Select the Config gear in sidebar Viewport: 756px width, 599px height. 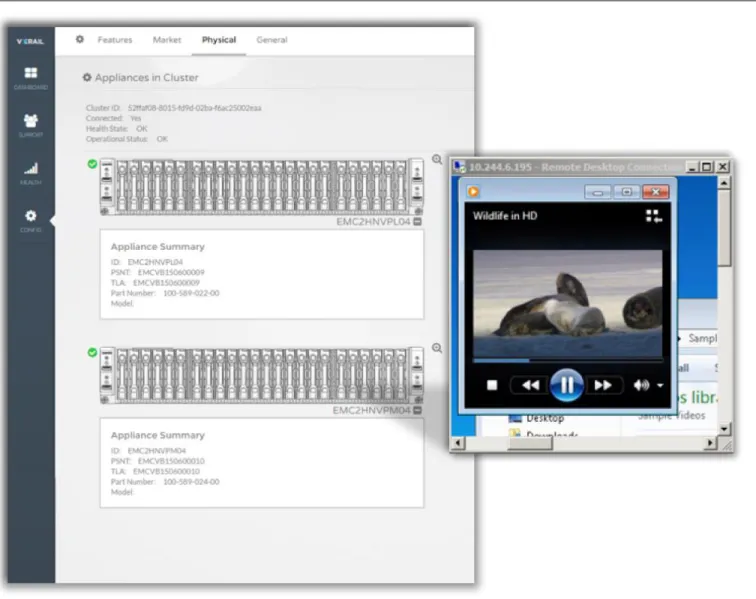coord(31,220)
